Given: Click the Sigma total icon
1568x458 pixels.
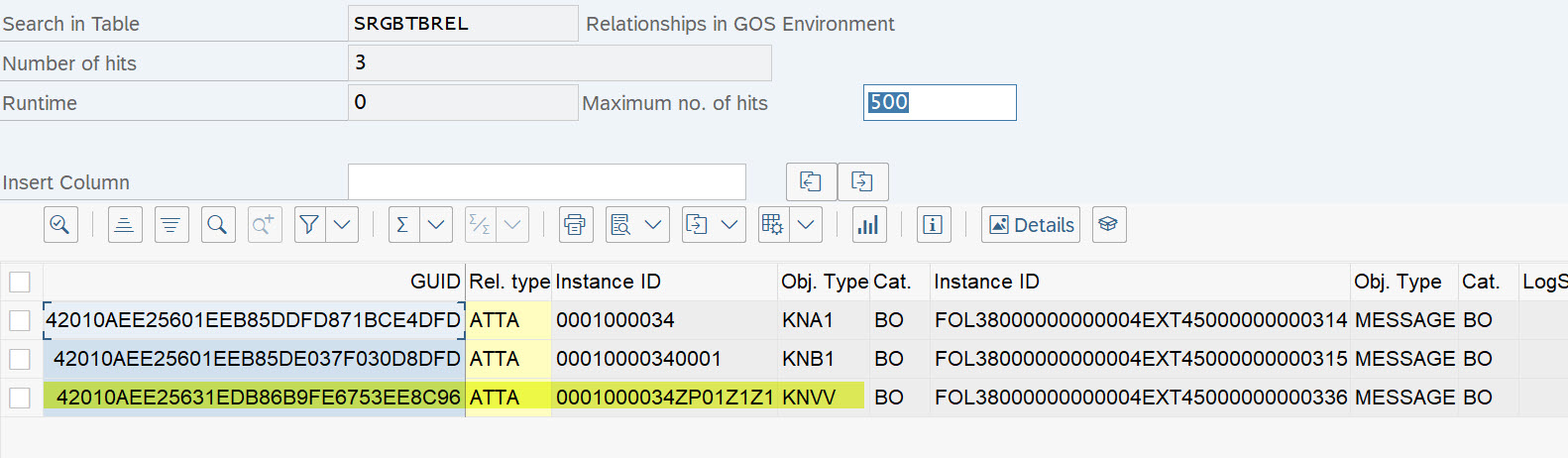Looking at the screenshot, I should pyautogui.click(x=402, y=225).
